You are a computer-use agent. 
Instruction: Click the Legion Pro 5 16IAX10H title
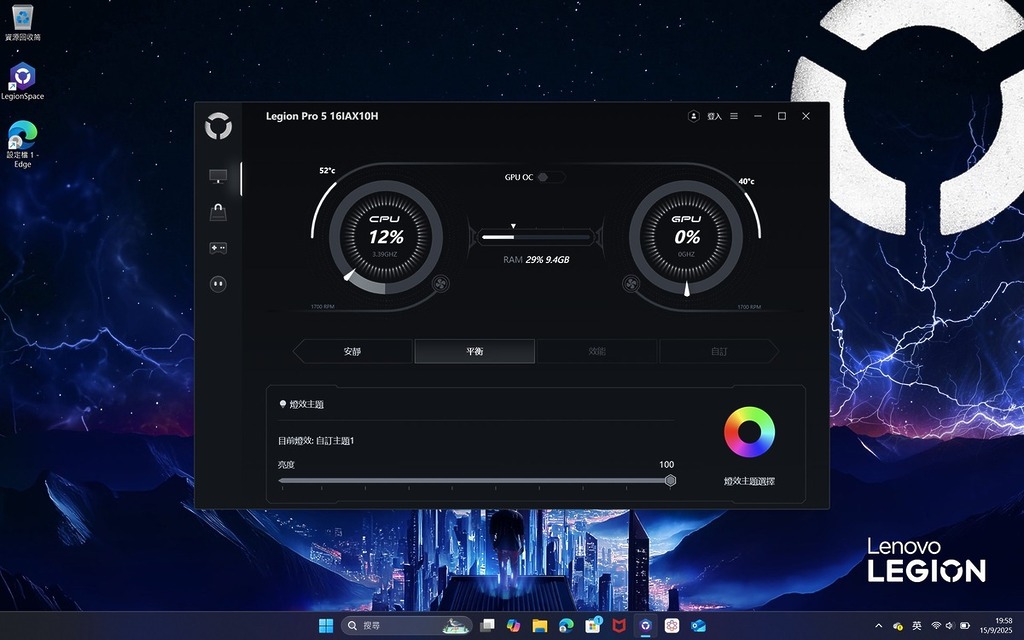[322, 116]
